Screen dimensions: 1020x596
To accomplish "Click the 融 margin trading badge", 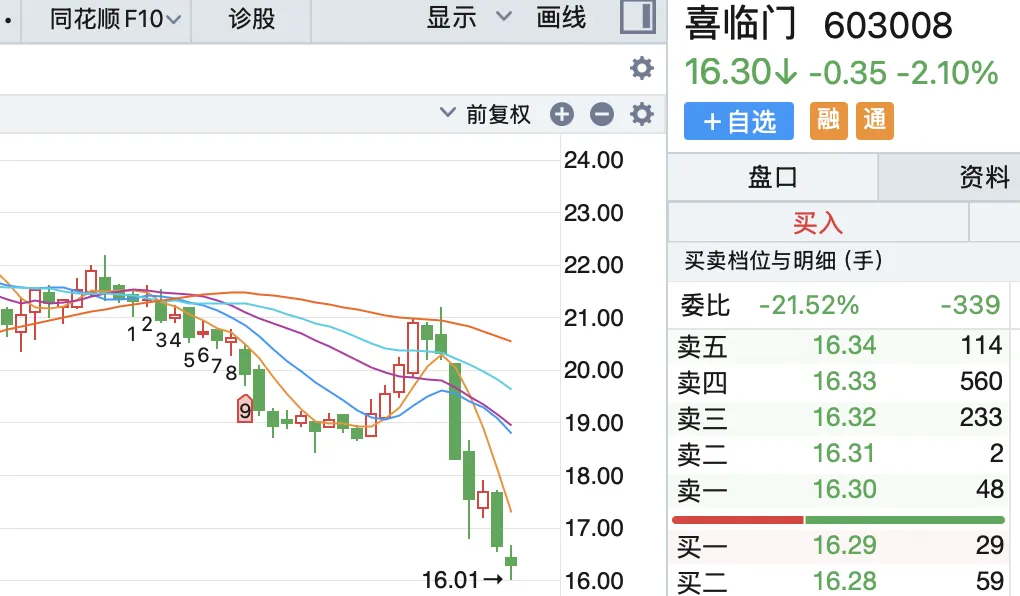I will point(828,120).
